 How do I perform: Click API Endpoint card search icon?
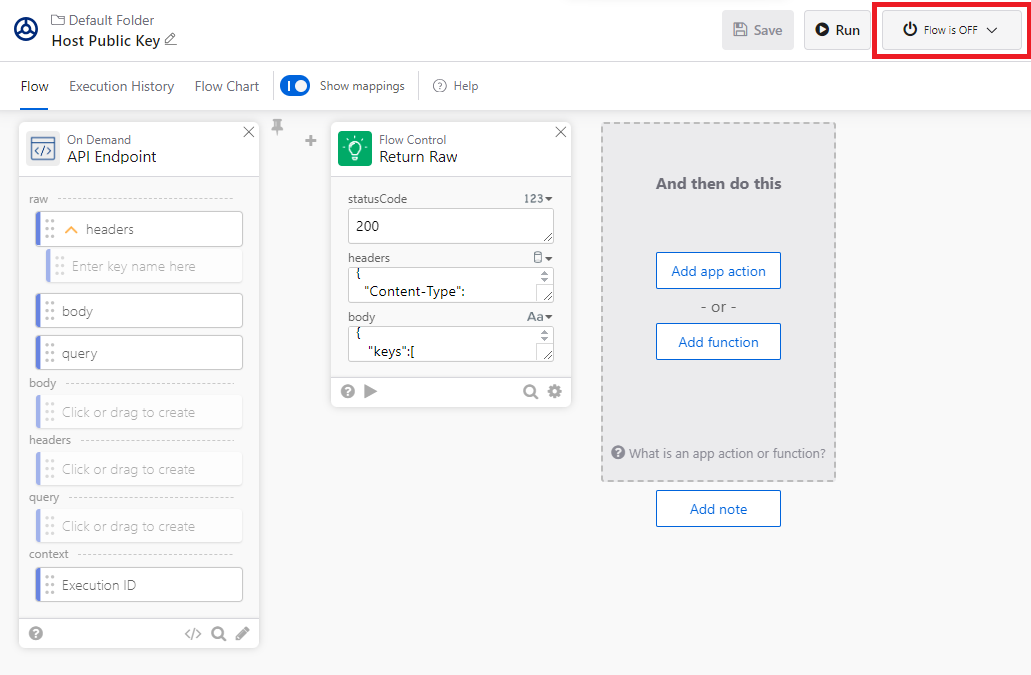click(x=218, y=634)
